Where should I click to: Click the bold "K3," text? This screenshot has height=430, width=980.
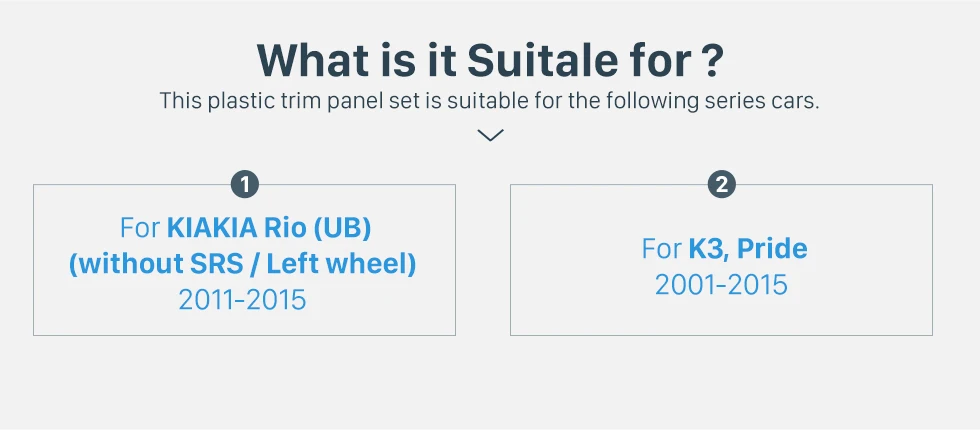pos(709,249)
